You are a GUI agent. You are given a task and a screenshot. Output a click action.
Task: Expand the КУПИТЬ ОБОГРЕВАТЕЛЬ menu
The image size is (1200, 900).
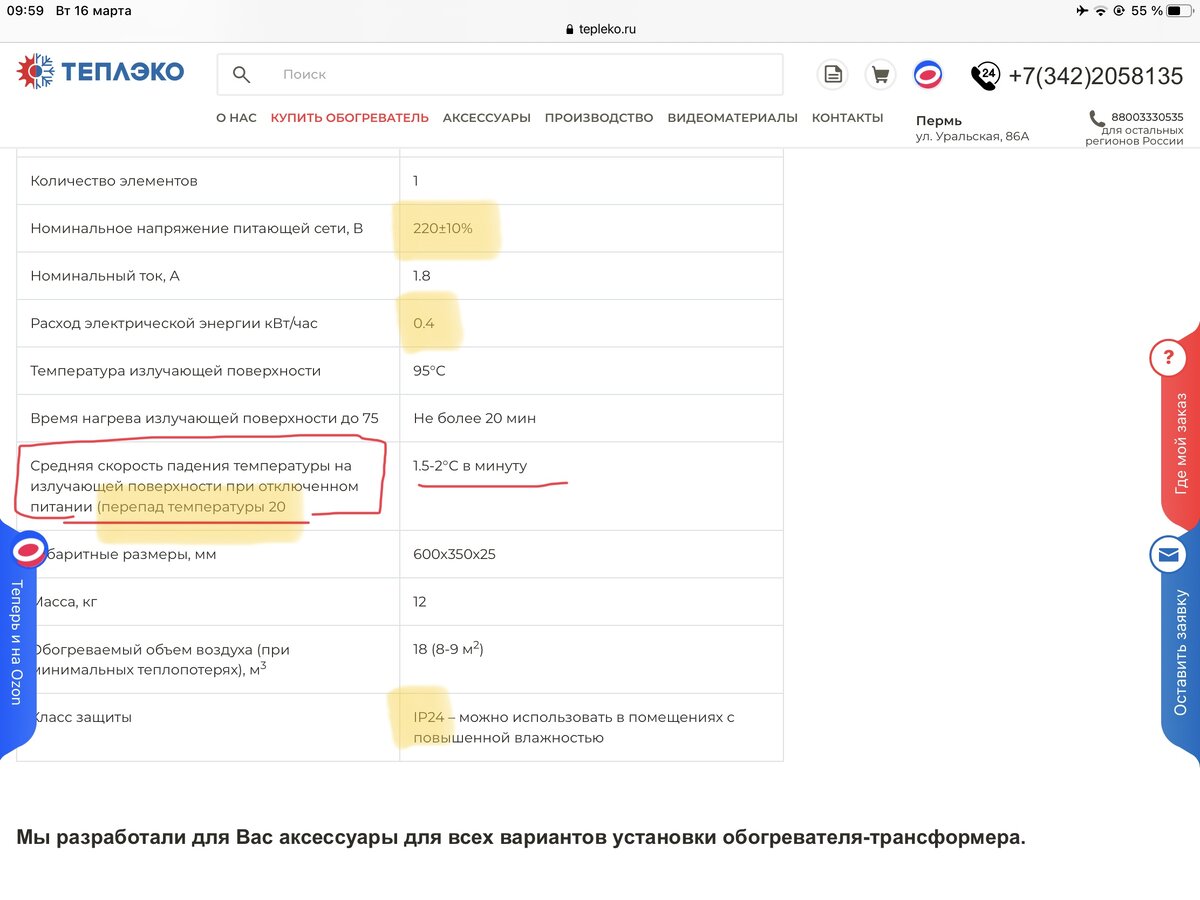coord(350,117)
